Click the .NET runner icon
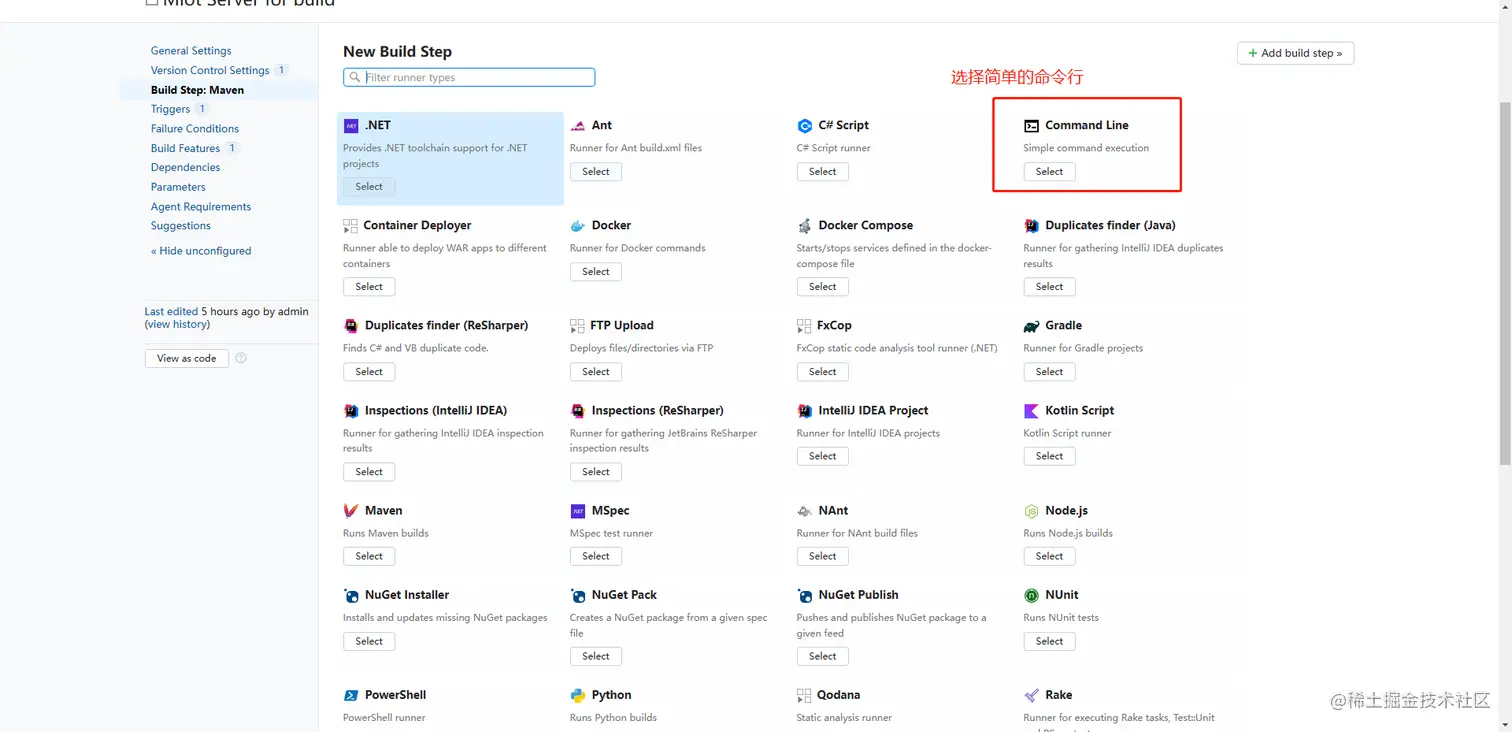1512x732 pixels. [351, 126]
